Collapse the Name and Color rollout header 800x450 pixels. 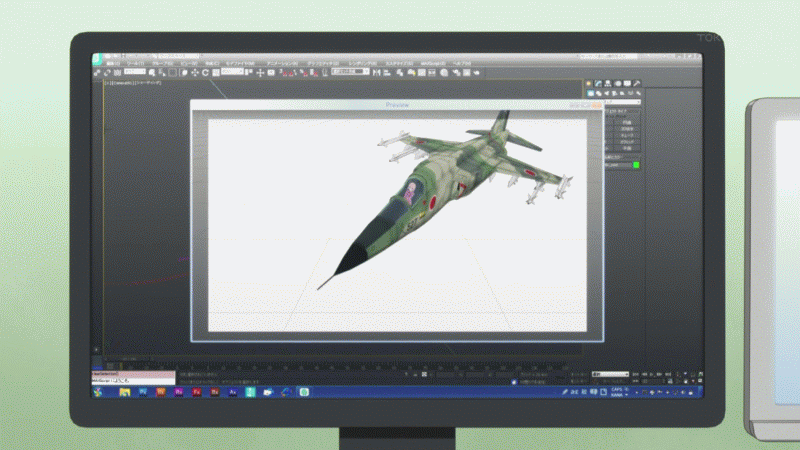pyautogui.click(x=622, y=157)
